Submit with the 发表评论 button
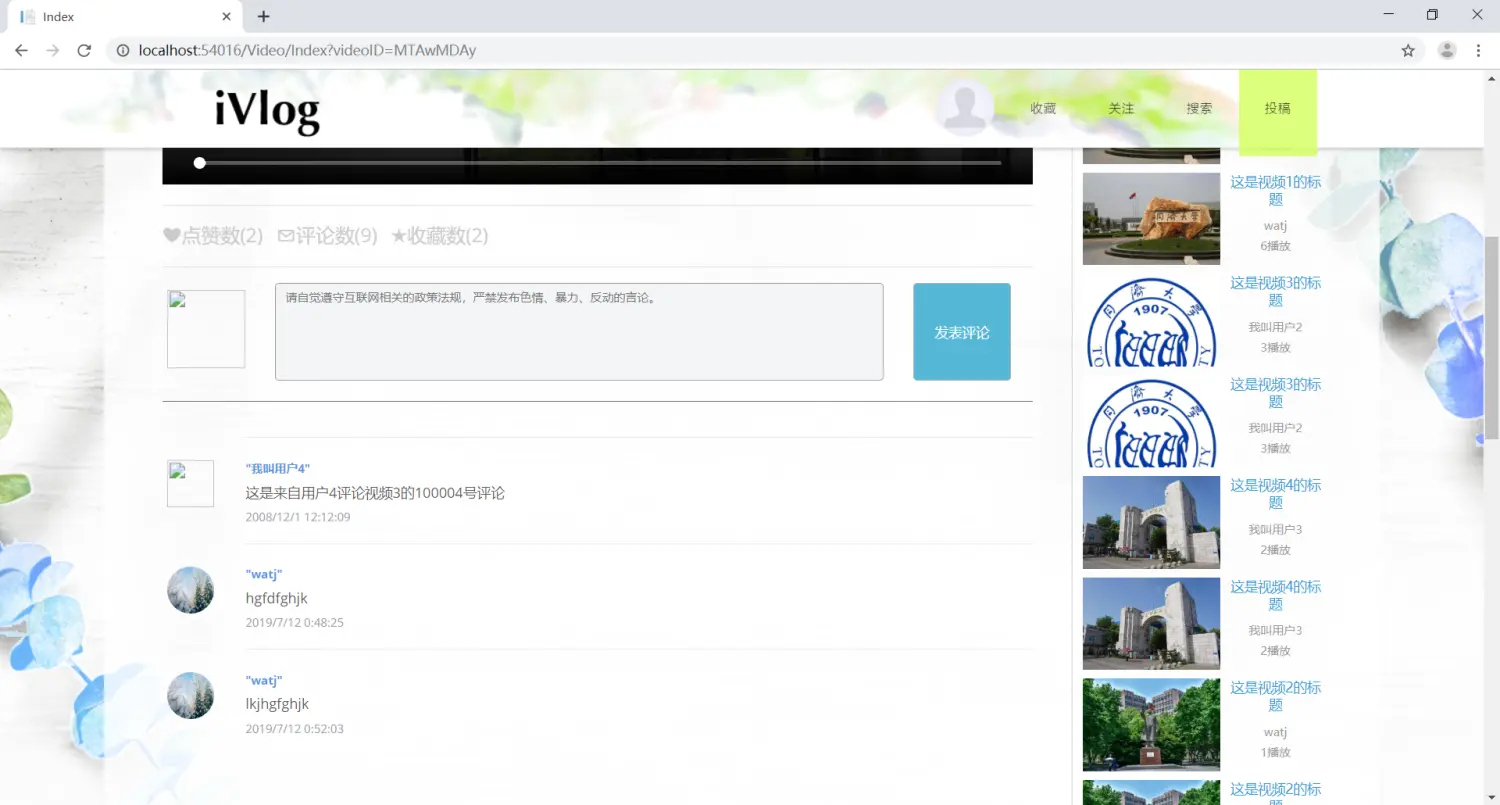Screen dimensions: 1500x805 [x=962, y=332]
